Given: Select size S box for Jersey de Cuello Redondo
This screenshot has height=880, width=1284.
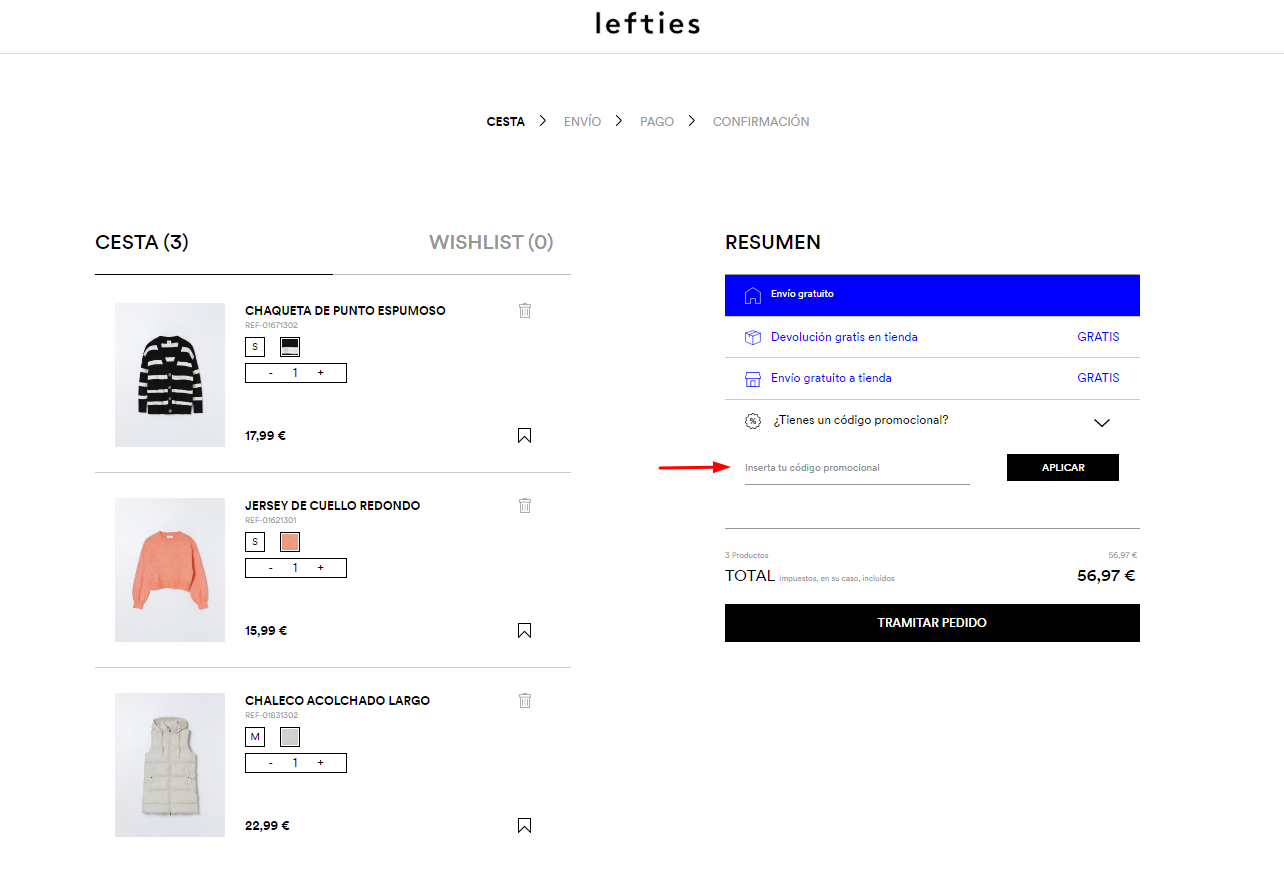Looking at the screenshot, I should (255, 542).
